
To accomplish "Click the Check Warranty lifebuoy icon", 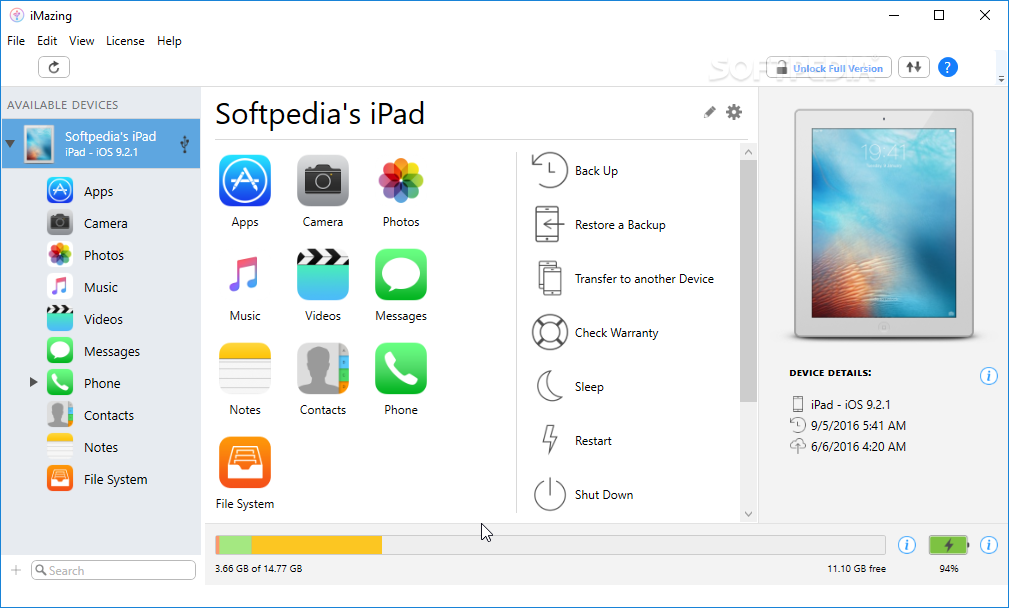I will pos(549,333).
